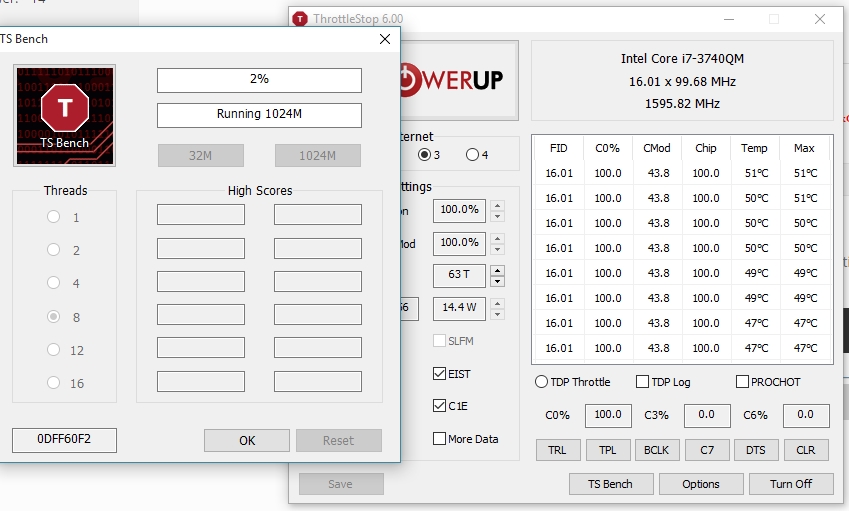Click the 63 T value field
The image size is (849, 511).
459,276
